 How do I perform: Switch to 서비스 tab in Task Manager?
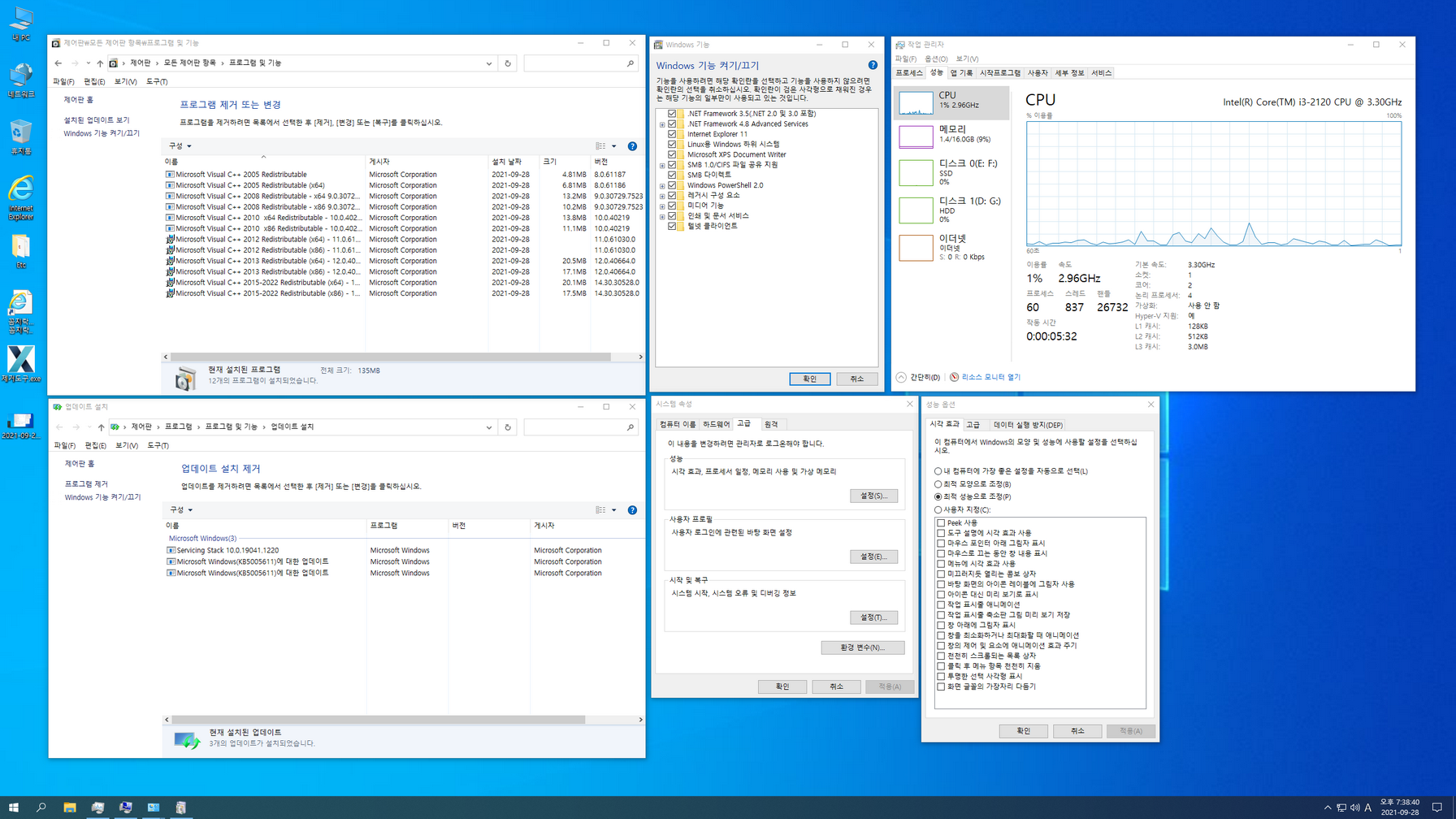pos(1101,73)
